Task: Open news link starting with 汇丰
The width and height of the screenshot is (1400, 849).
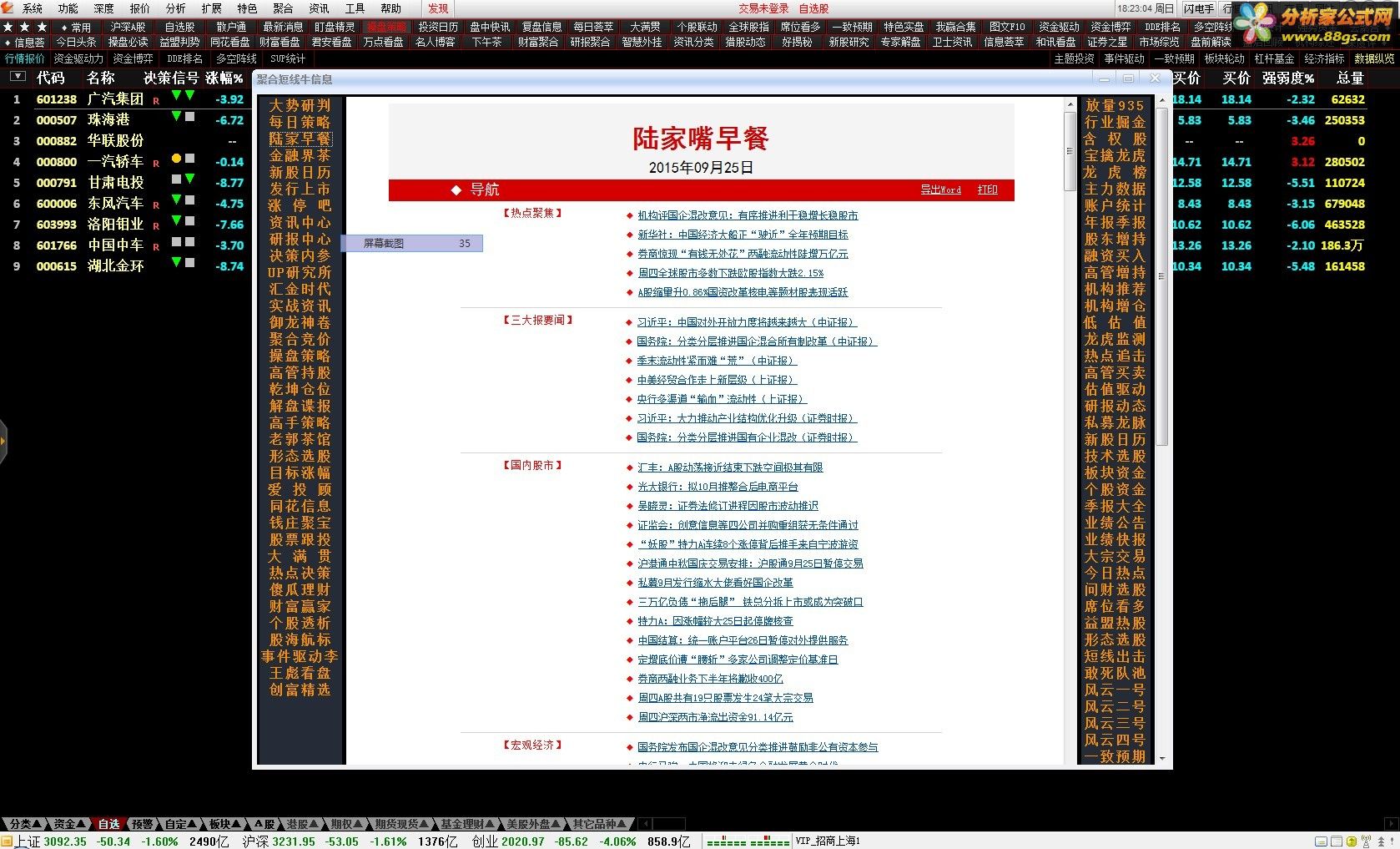Action: [x=730, y=467]
